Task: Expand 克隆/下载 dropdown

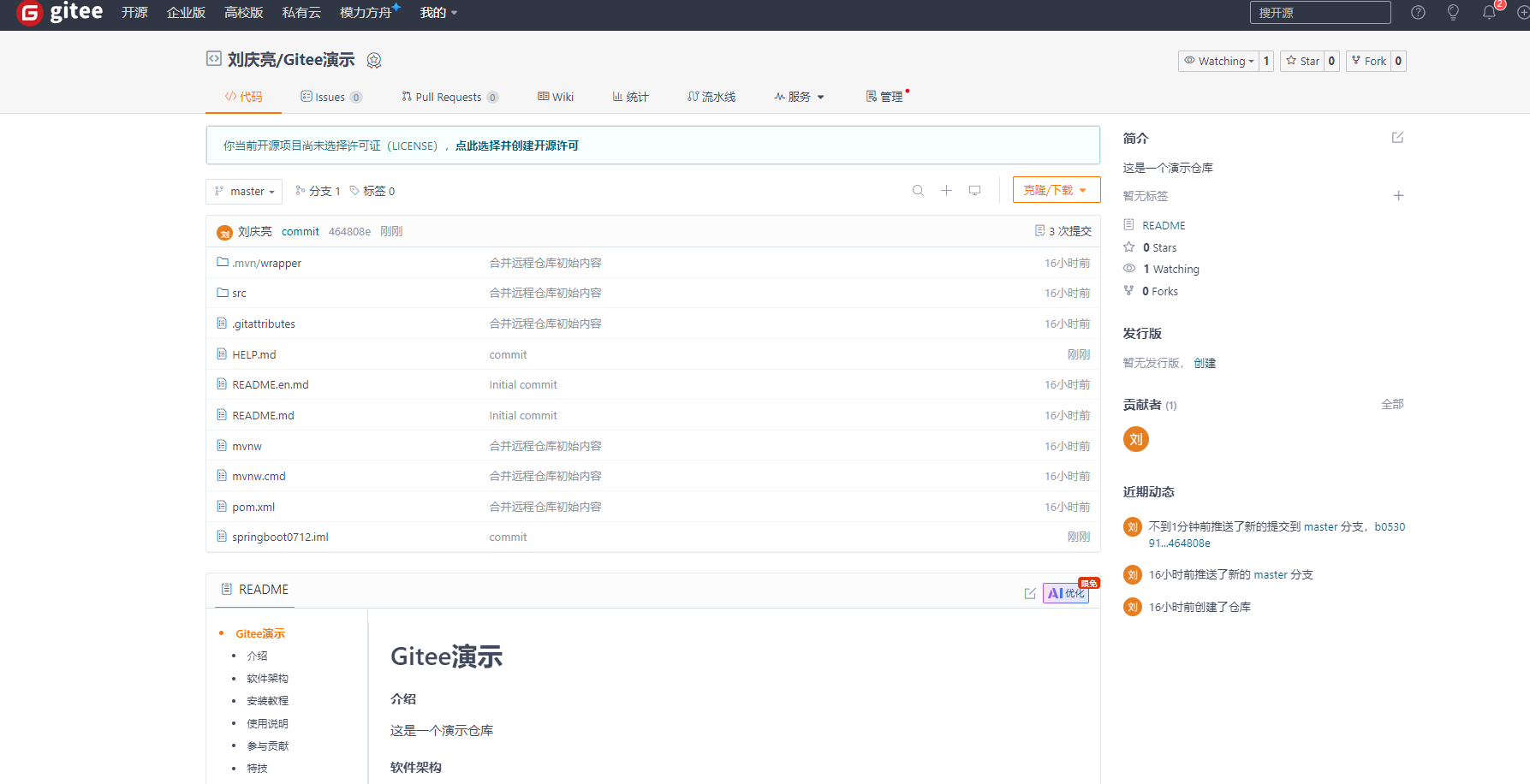Action: [1056, 190]
